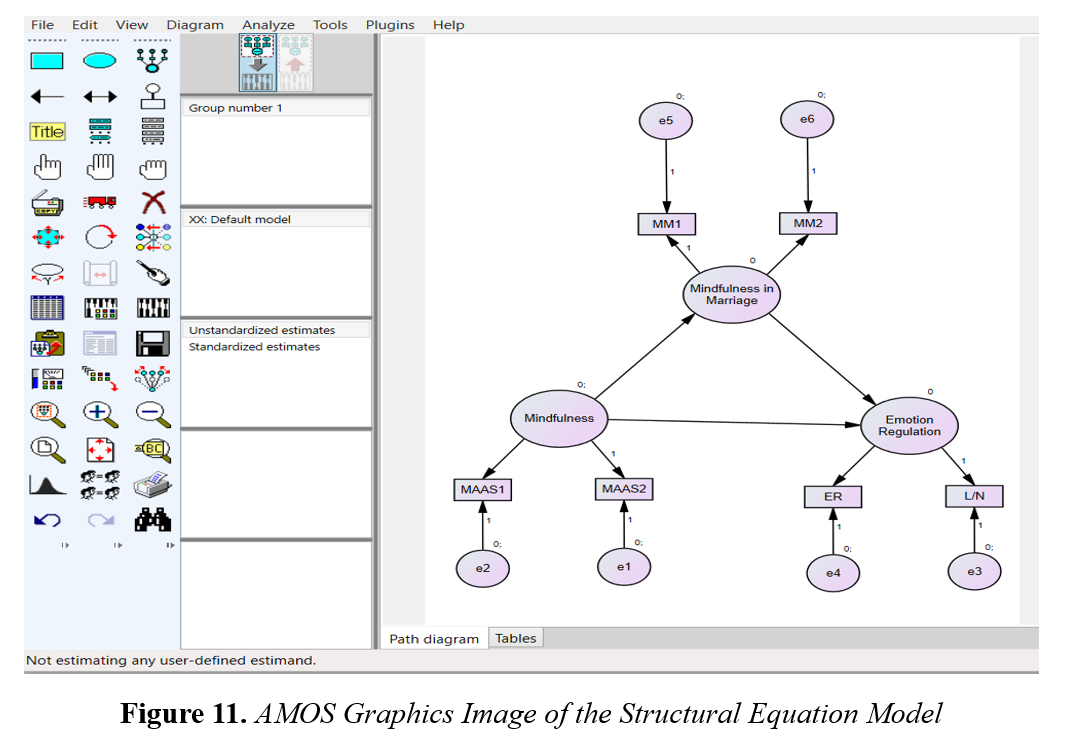Select Group number 1 in groups panel
The height and width of the screenshot is (737, 1069).
(236, 108)
